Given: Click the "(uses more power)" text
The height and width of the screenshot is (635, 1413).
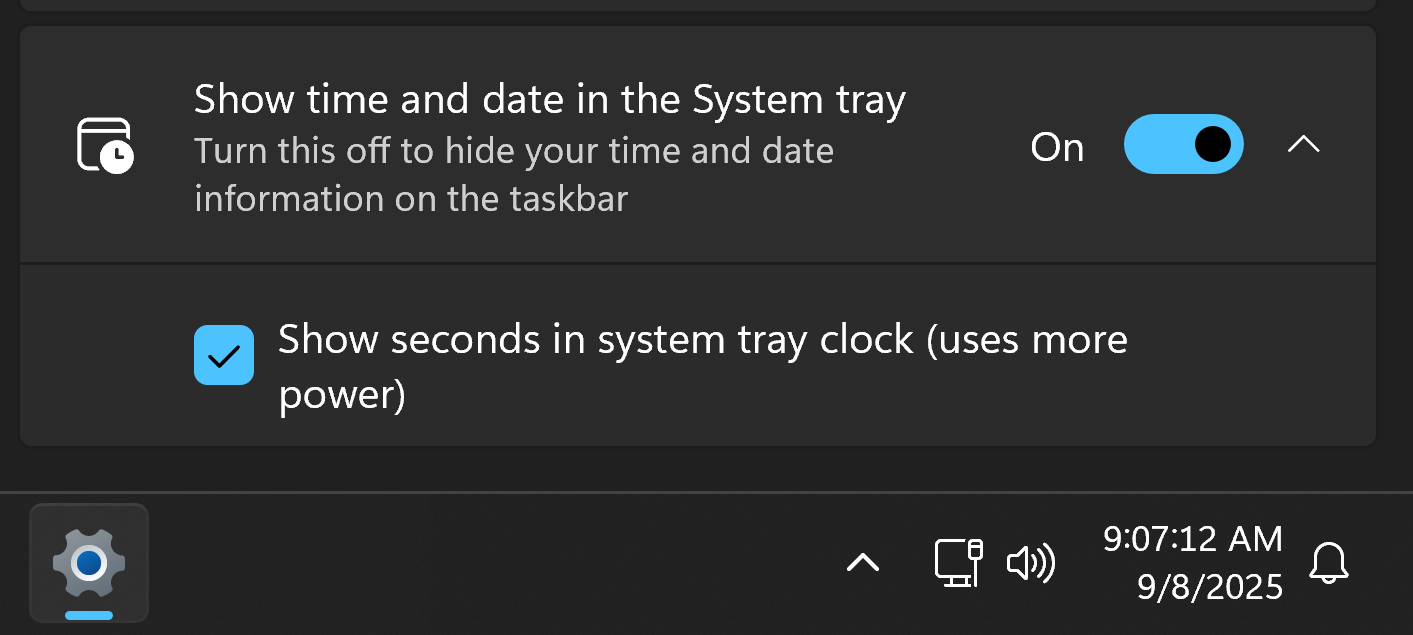Looking at the screenshot, I should pos(1025,340).
